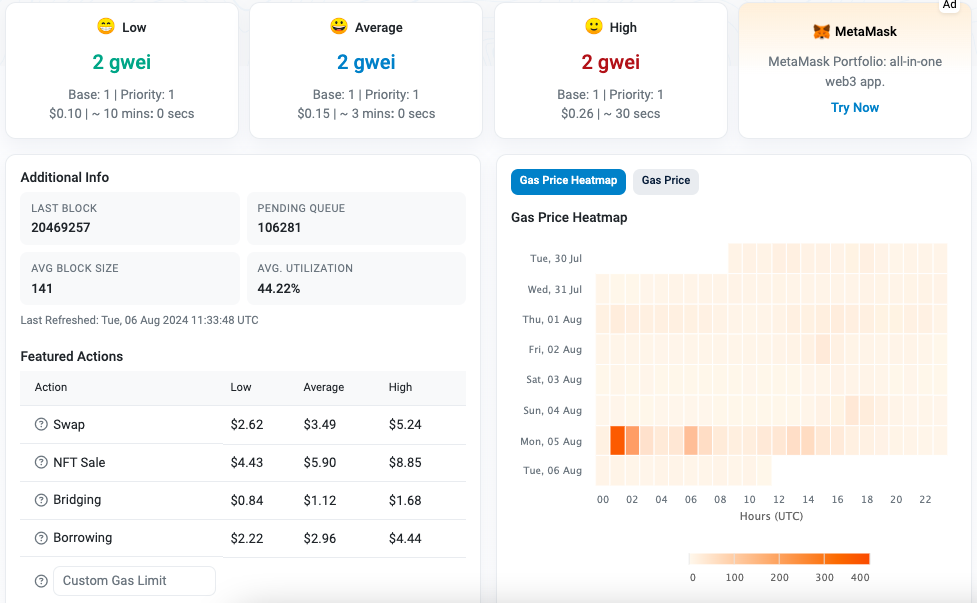Click the Pending Queue value 106281
977x603 pixels.
pyautogui.click(x=279, y=228)
